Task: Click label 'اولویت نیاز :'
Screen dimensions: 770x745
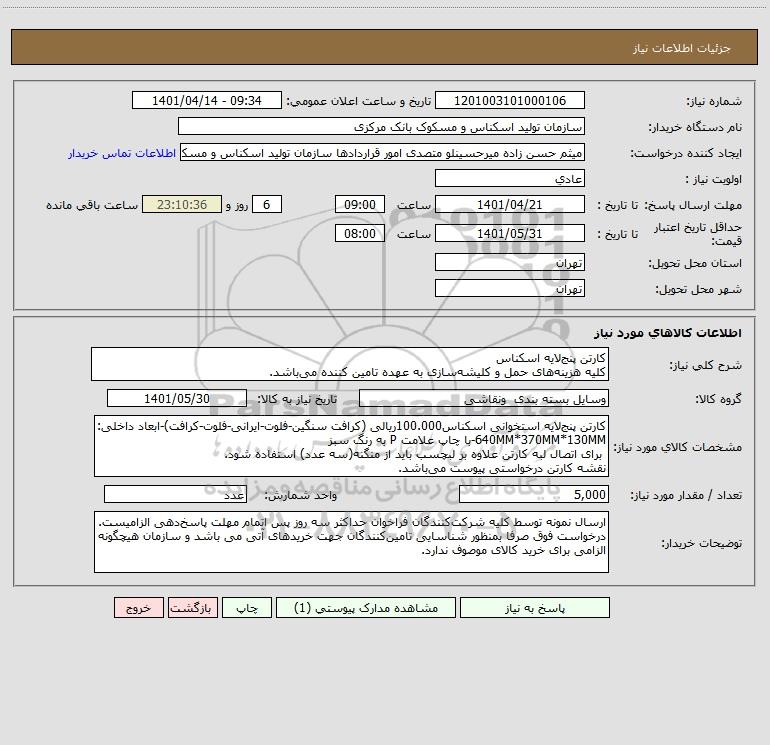Action: click(714, 180)
